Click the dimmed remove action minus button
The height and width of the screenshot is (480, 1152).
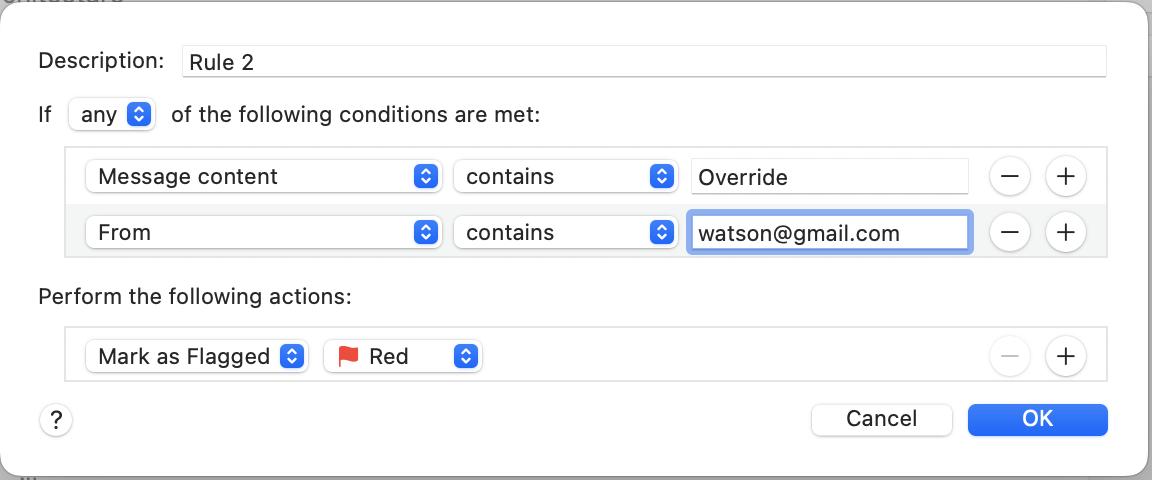[1009, 357]
